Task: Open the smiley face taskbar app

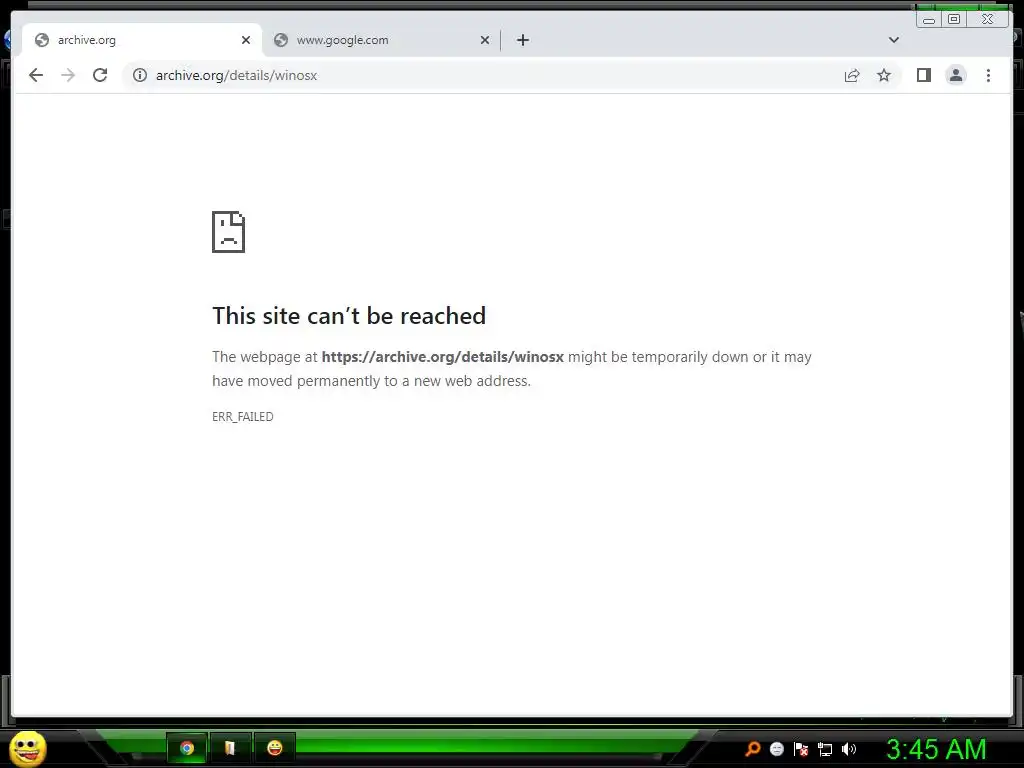Action: (x=275, y=748)
